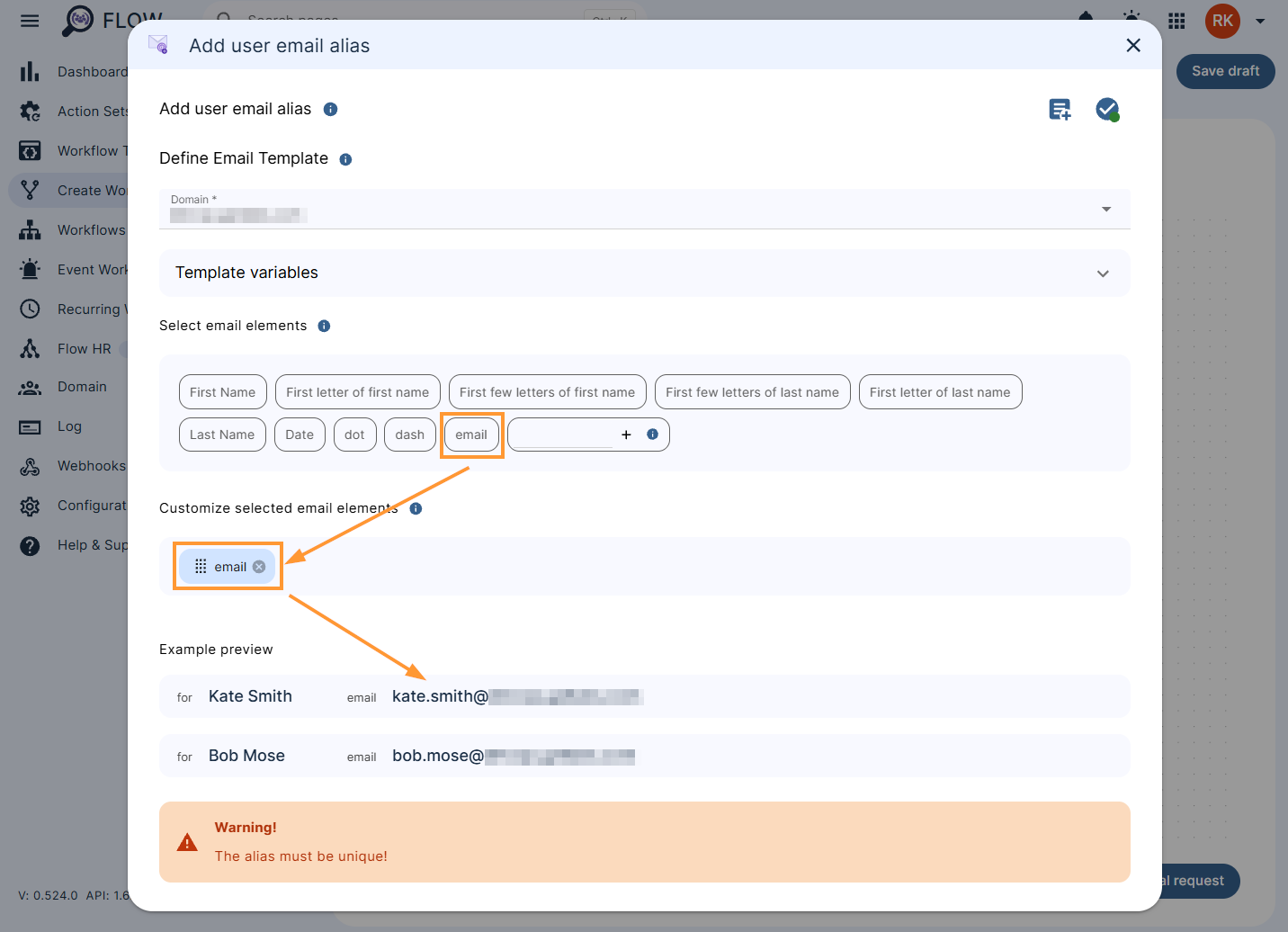Select the dash element chip

[x=410, y=435]
